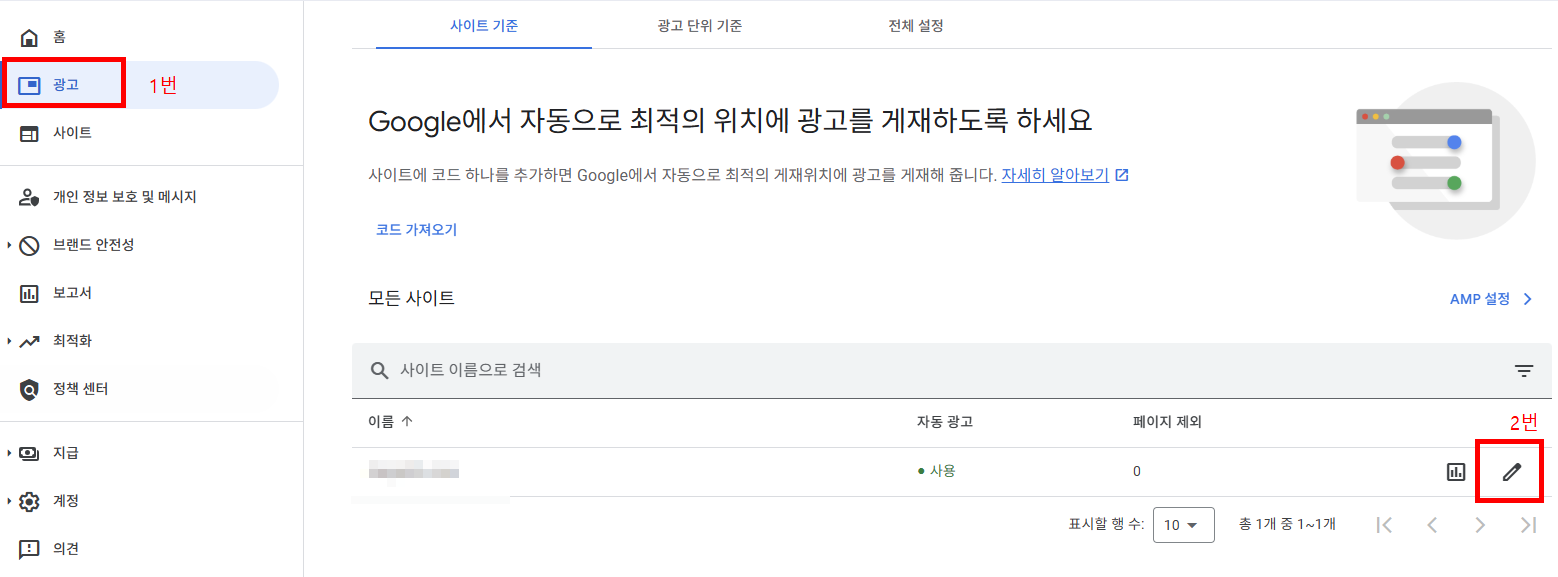Click the blurred site name in the table
Screen dimensions: 1558x577
pyautogui.click(x=413, y=471)
